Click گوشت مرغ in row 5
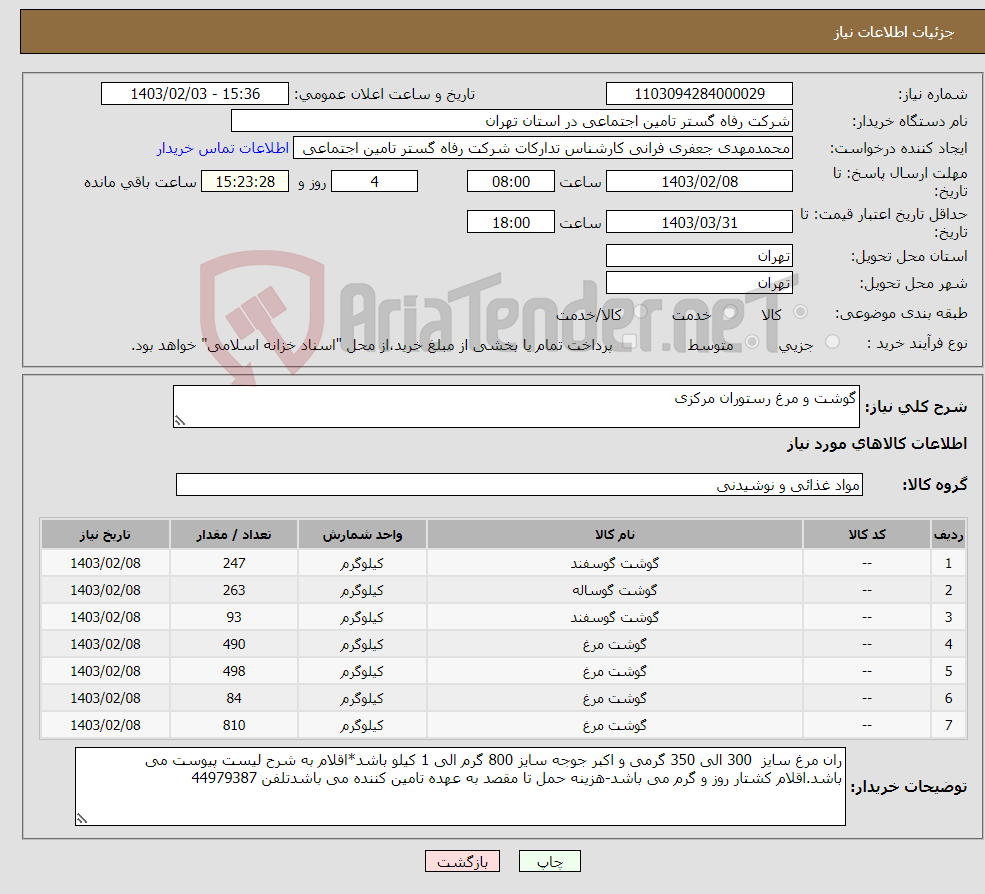Viewport: 985px width, 894px height. coord(615,672)
